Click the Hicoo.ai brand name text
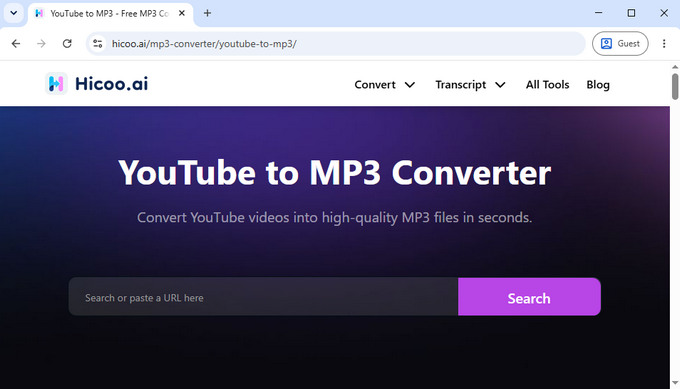Viewport: 680px width, 389px height. click(x=111, y=84)
